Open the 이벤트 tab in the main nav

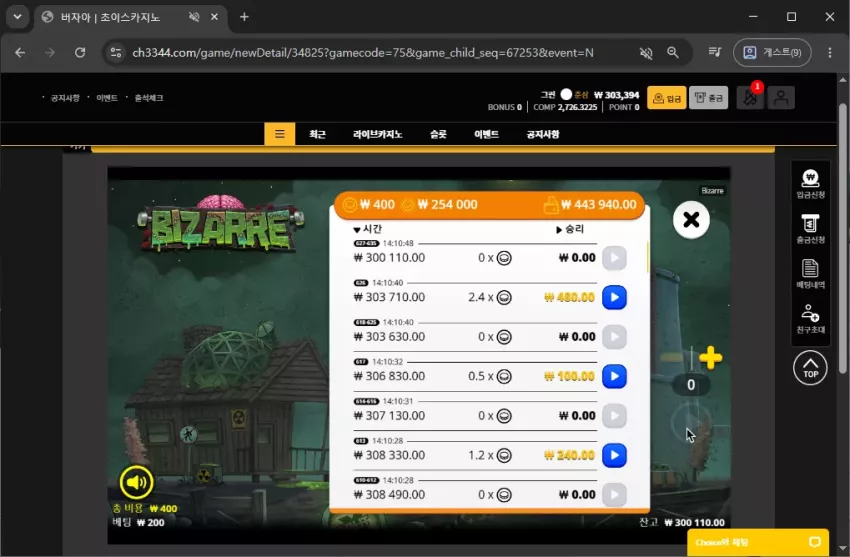point(486,134)
